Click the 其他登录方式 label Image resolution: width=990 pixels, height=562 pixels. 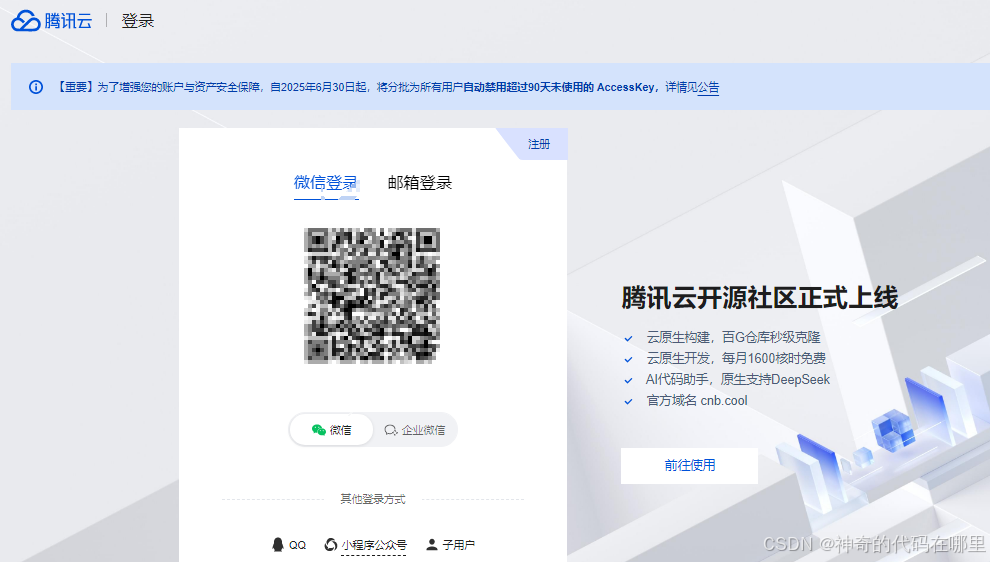tap(373, 499)
